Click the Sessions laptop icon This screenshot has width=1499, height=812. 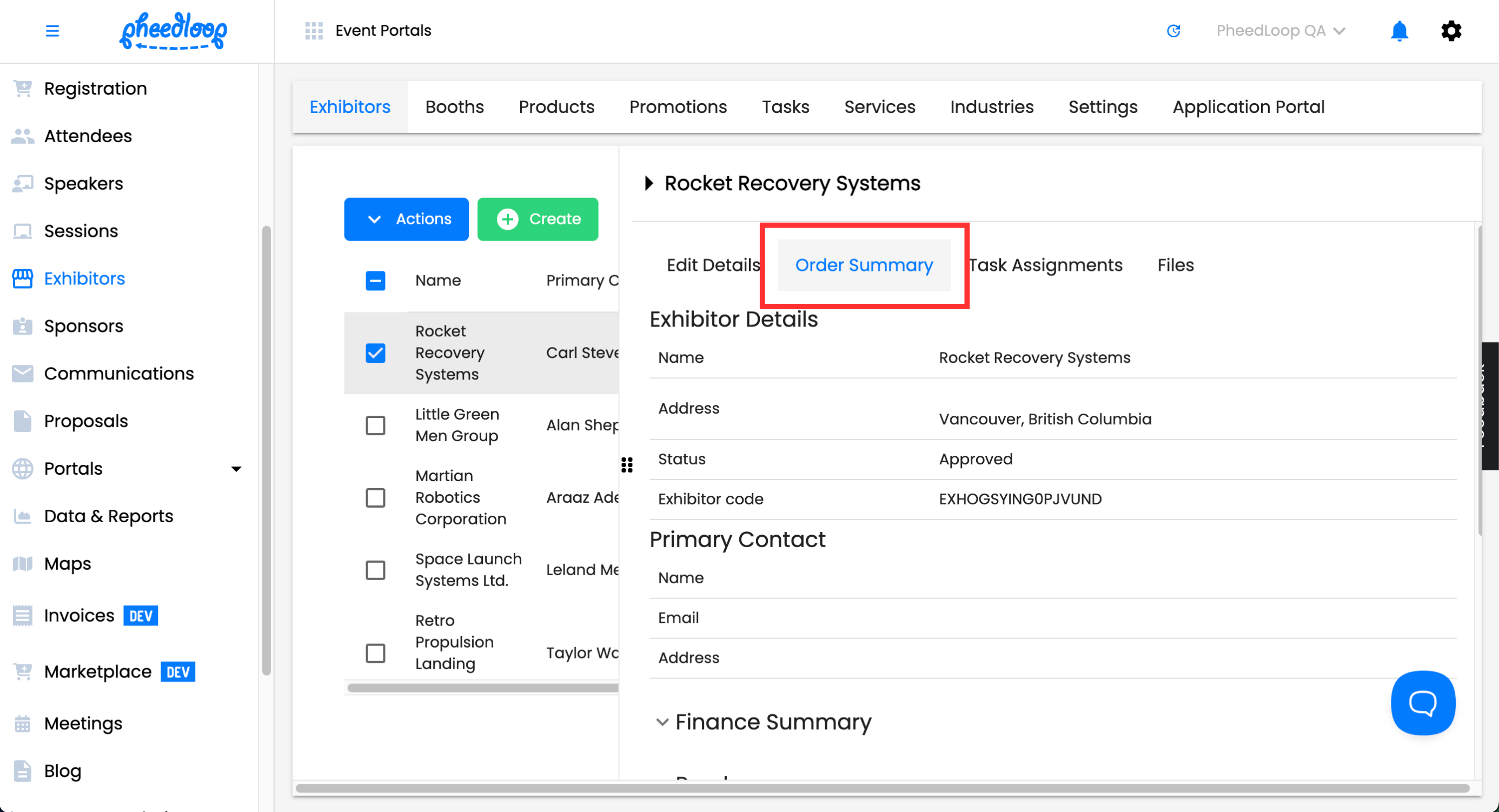tap(22, 231)
